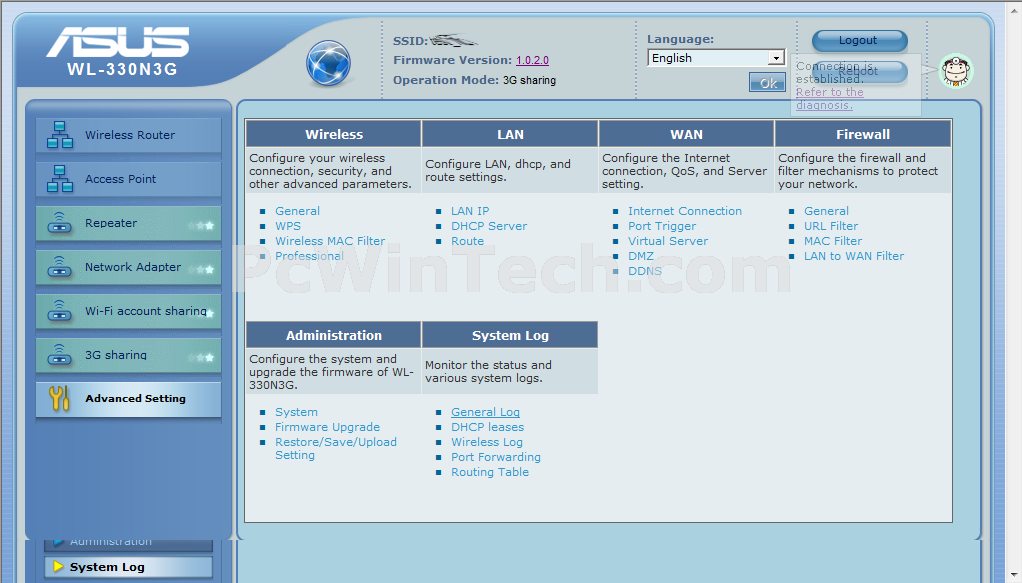
Task: Click the Firewall section header
Action: click(x=863, y=134)
